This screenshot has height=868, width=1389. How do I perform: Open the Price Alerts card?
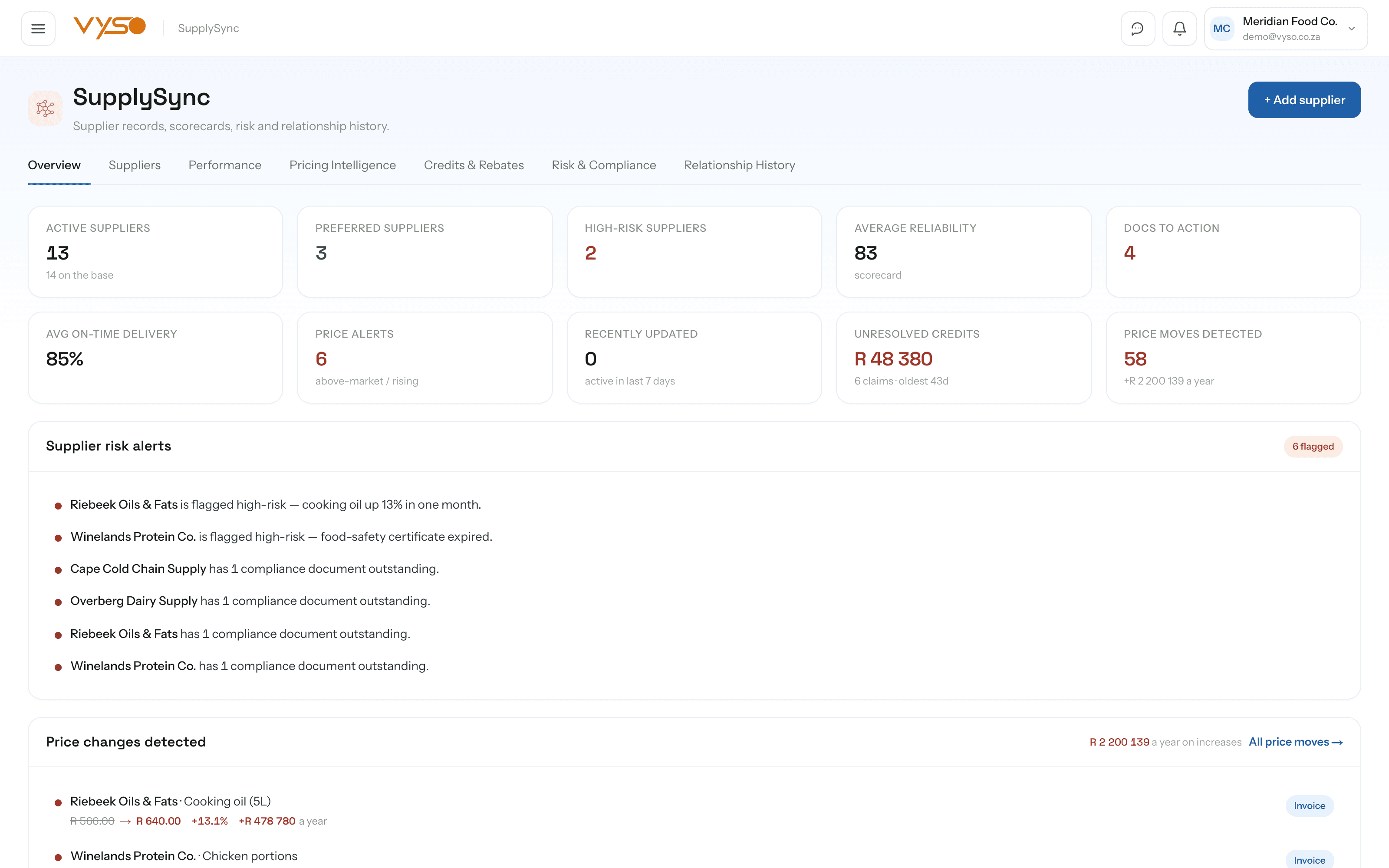pyautogui.click(x=425, y=357)
